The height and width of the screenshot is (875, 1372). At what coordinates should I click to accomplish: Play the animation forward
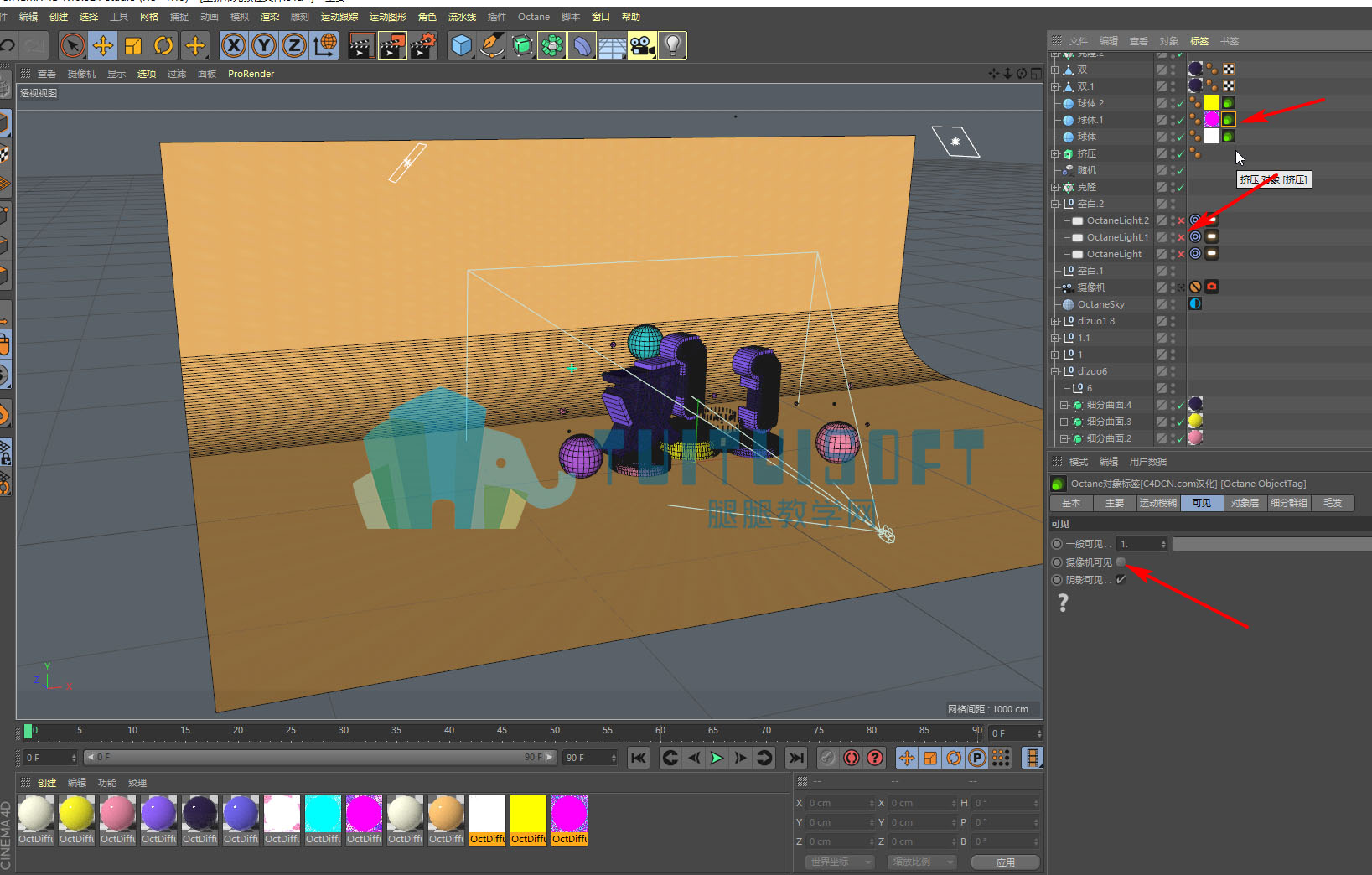[717, 758]
